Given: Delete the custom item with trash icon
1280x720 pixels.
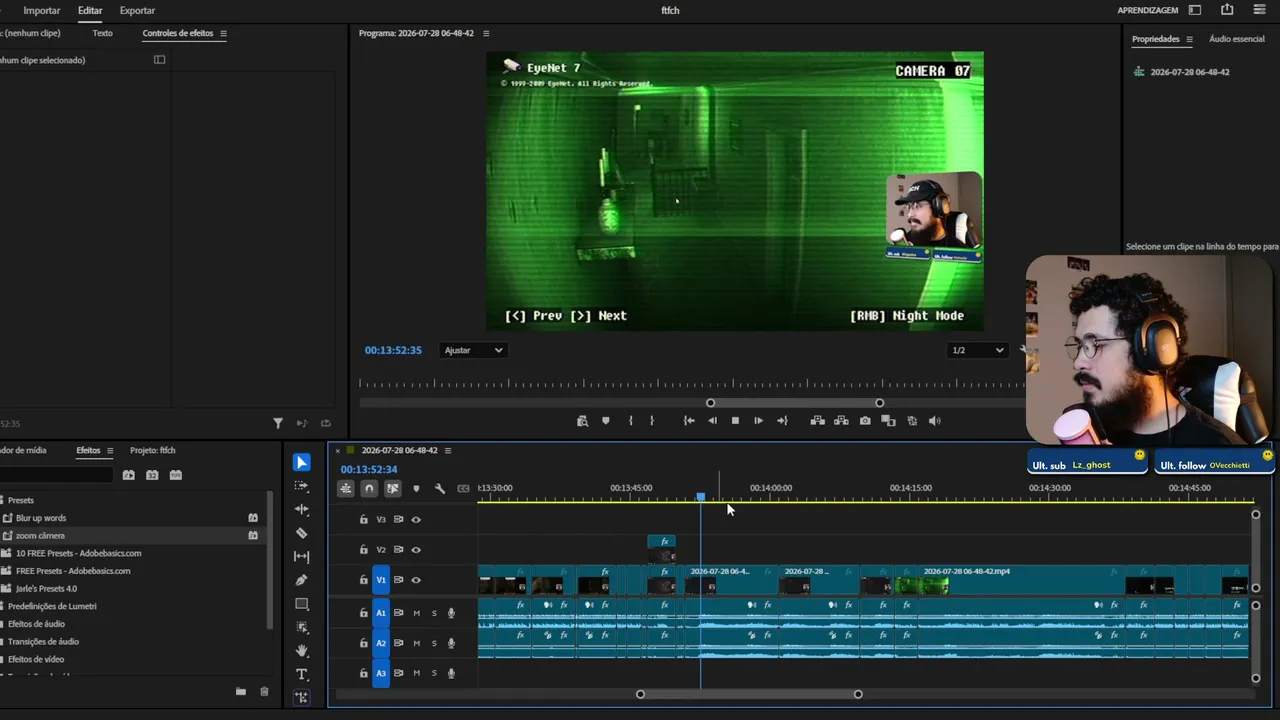Looking at the screenshot, I should click(264, 691).
